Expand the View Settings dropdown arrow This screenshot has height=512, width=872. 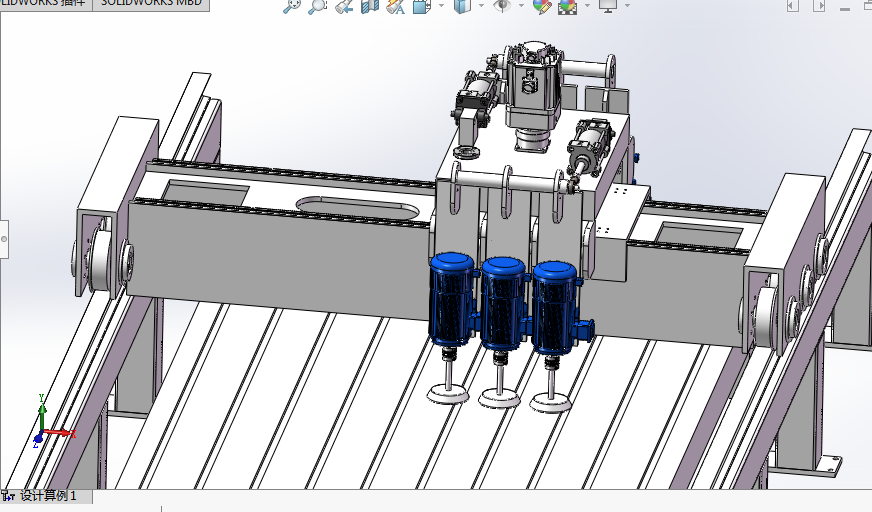pos(628,6)
